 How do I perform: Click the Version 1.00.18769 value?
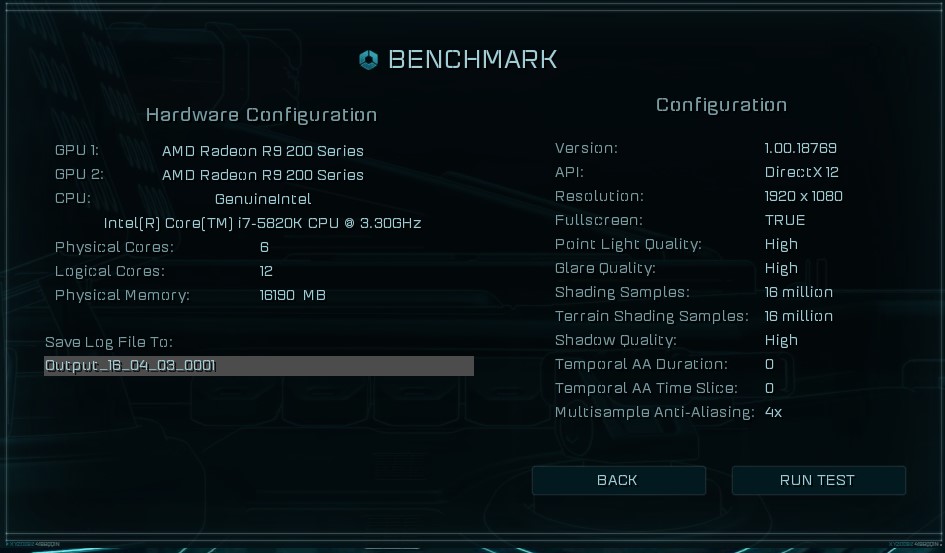click(800, 148)
